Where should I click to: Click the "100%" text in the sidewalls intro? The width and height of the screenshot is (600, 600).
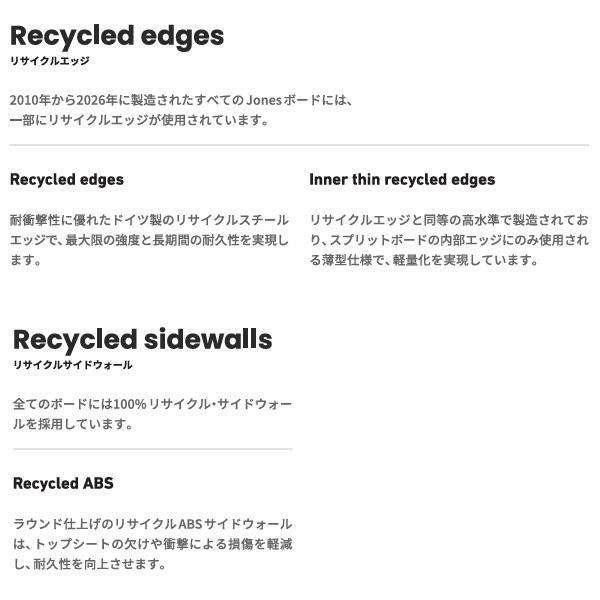tap(129, 404)
